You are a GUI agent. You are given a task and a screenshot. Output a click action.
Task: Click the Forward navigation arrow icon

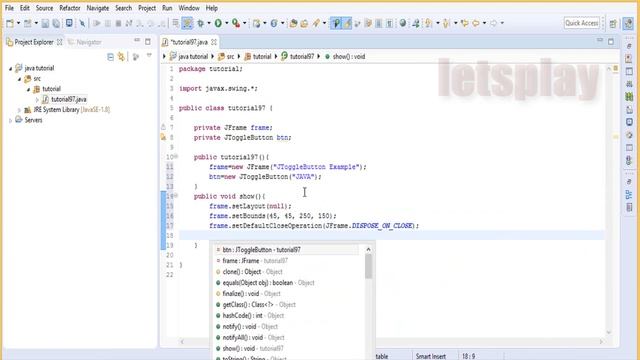(493, 23)
